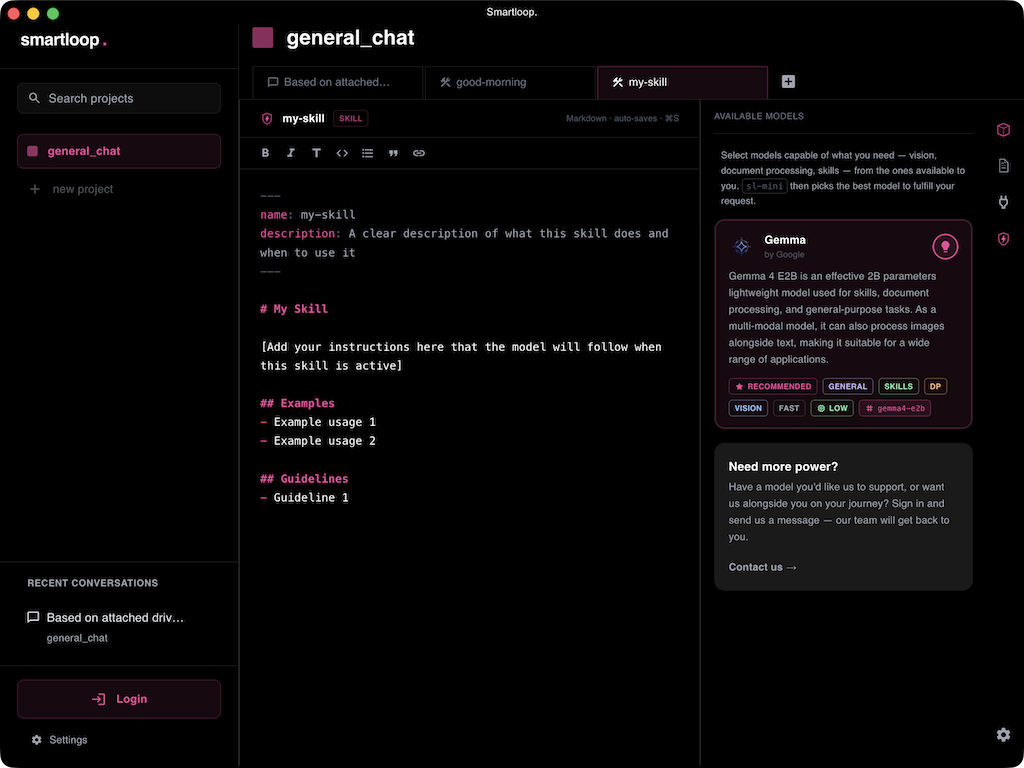Viewport: 1024px width, 768px height.
Task: Click the Login button
Action: click(119, 699)
